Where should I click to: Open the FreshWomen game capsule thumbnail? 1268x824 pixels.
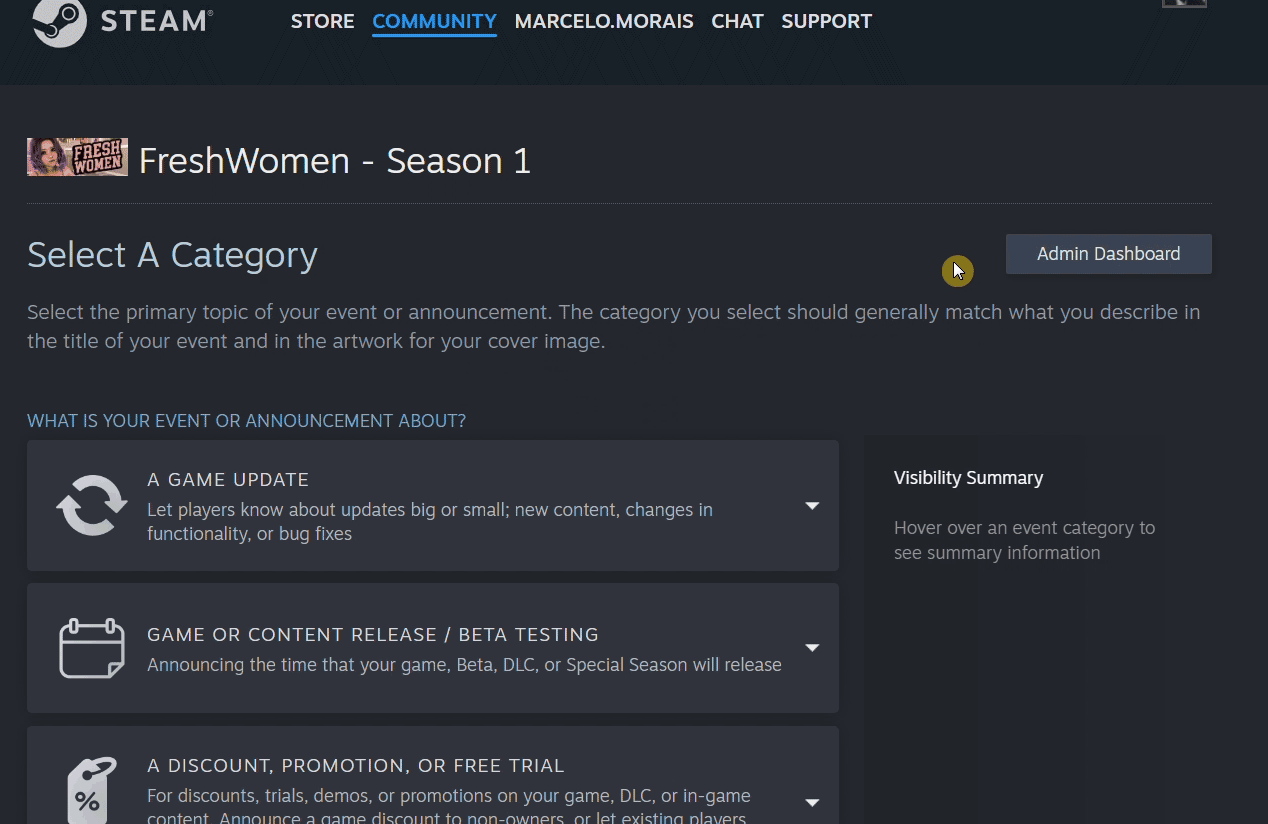point(77,157)
